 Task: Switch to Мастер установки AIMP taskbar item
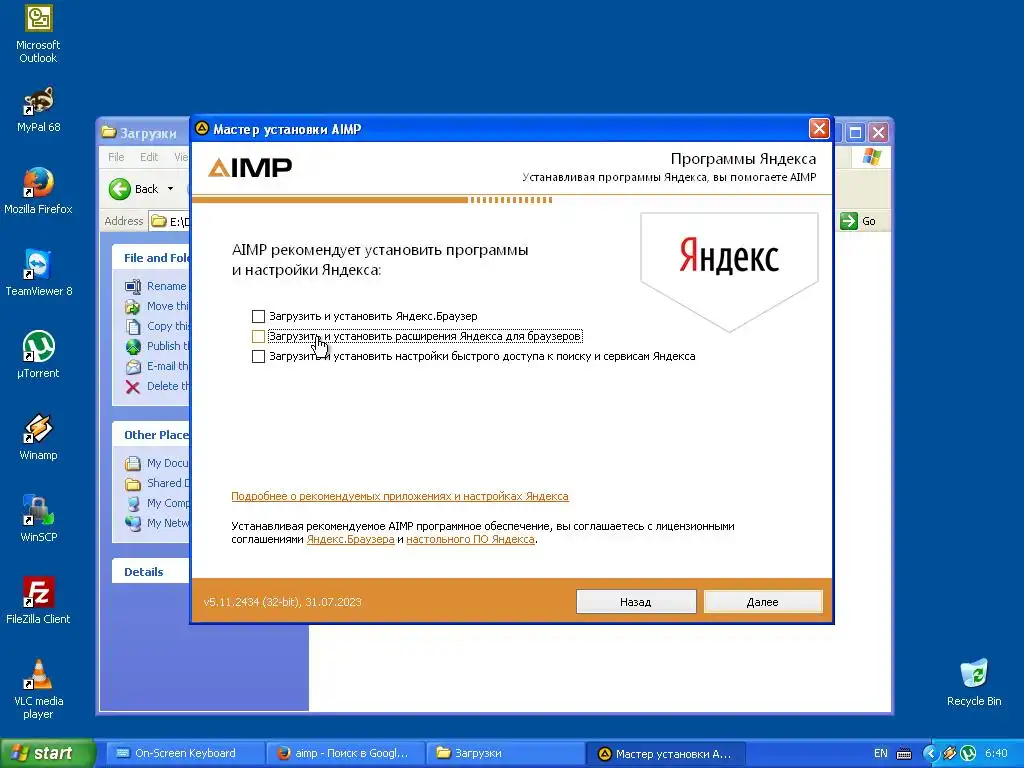tap(664, 753)
